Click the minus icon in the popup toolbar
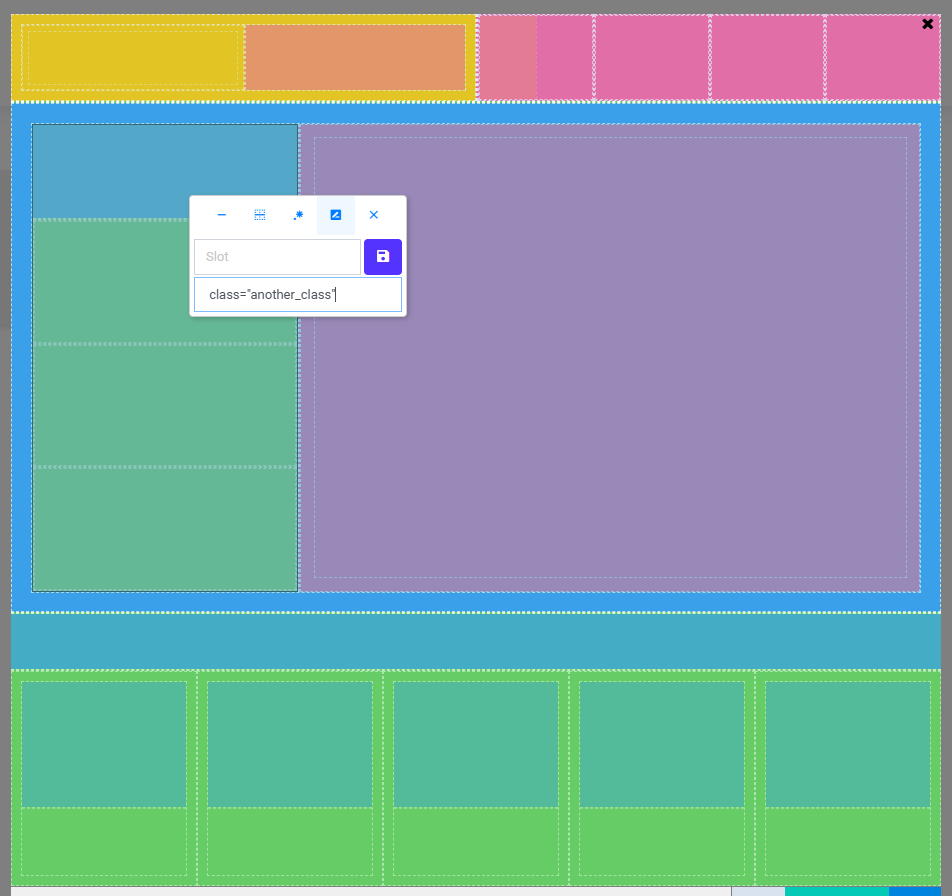952x896 pixels. click(x=222, y=215)
